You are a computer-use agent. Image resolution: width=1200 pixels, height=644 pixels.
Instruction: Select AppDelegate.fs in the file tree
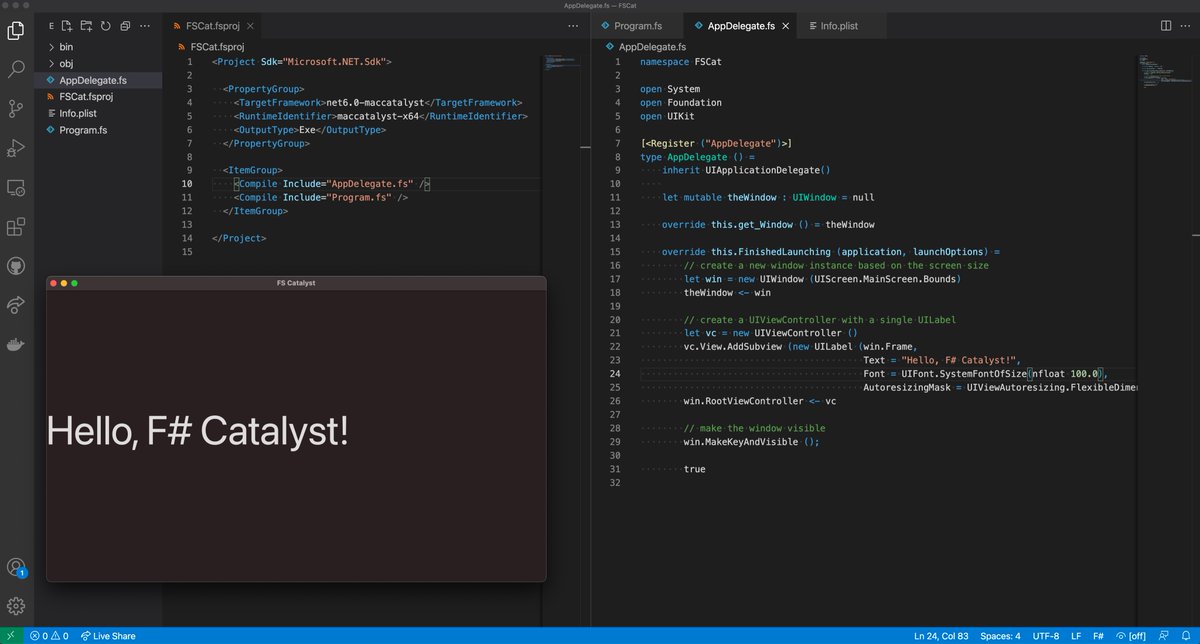(98, 80)
